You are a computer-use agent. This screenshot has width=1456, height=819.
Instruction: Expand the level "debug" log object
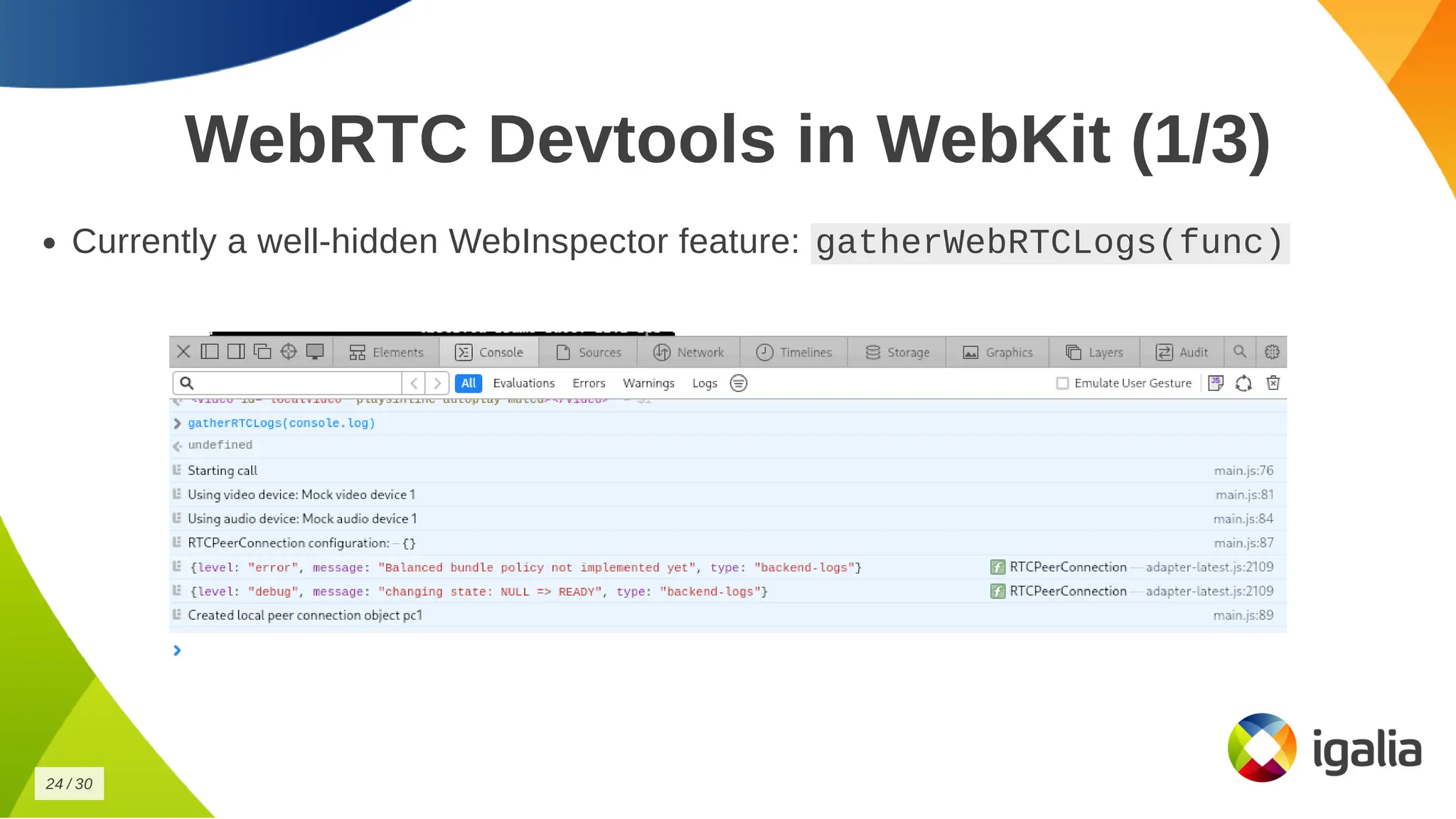pyautogui.click(x=478, y=591)
